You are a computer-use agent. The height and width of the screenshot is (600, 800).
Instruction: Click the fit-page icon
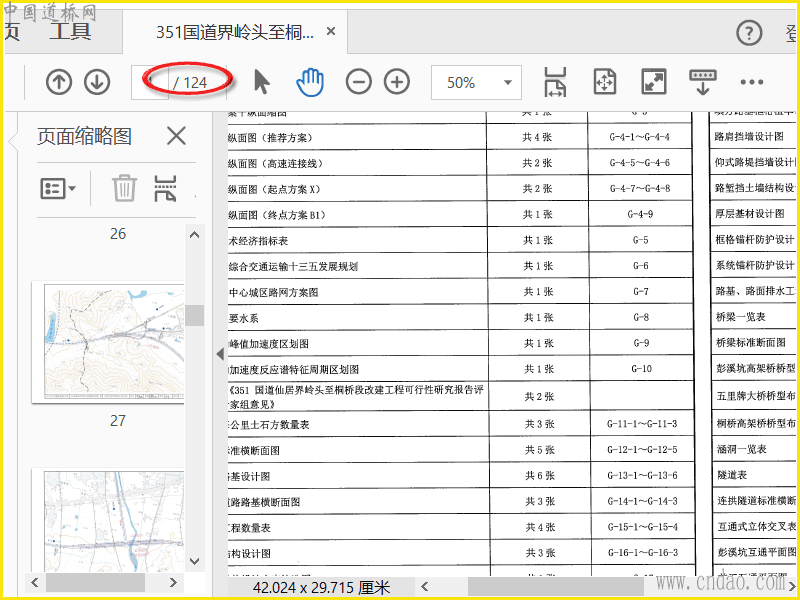[605, 82]
